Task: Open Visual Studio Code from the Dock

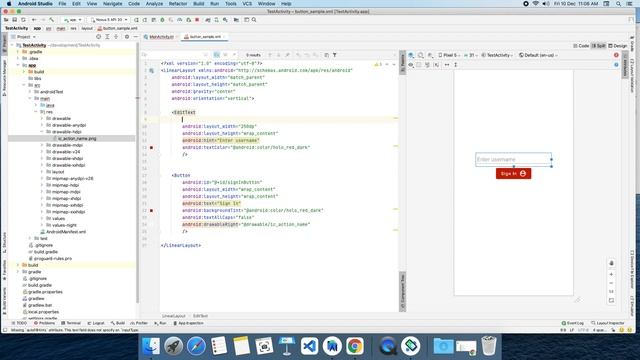Action: coord(309,346)
